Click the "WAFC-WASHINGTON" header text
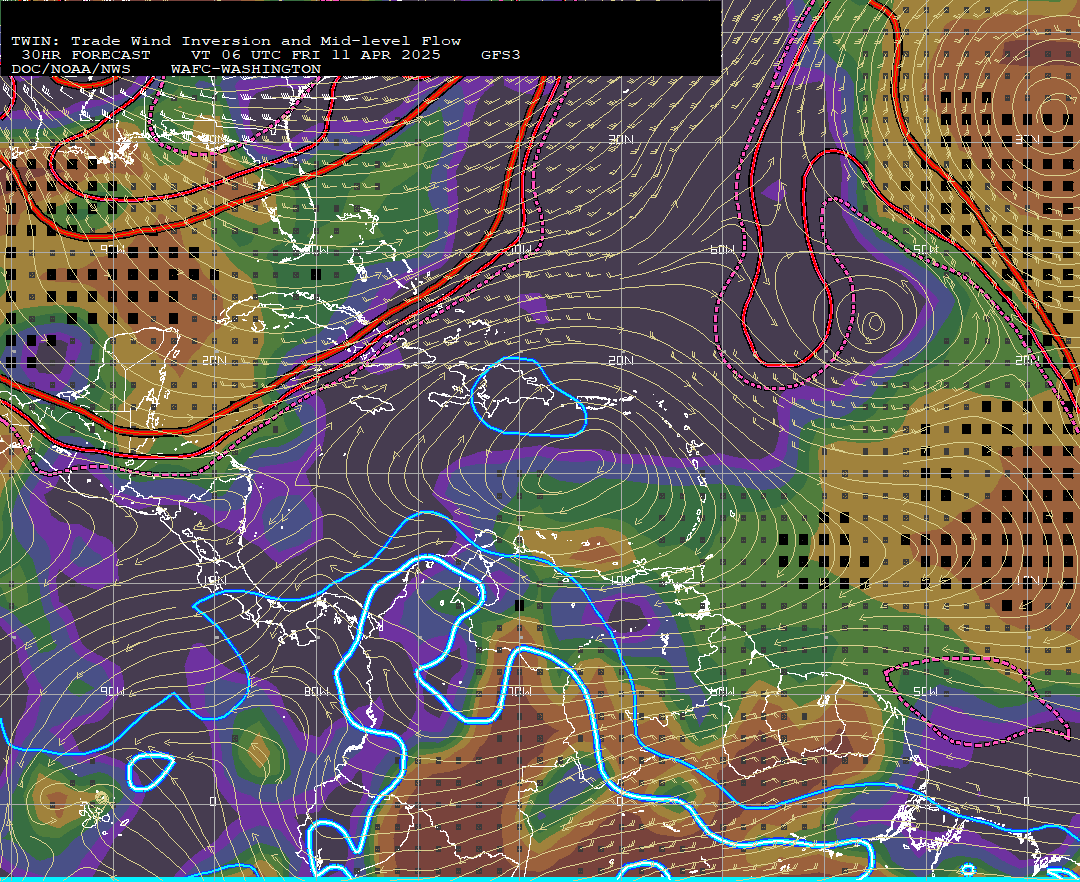The image size is (1080, 882). click(x=246, y=69)
